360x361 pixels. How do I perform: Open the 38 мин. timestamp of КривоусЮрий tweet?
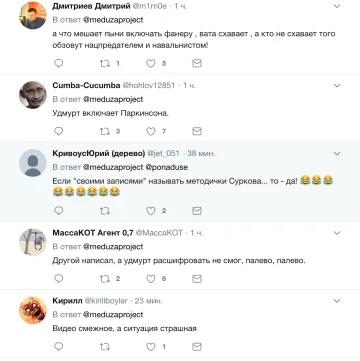click(201, 153)
